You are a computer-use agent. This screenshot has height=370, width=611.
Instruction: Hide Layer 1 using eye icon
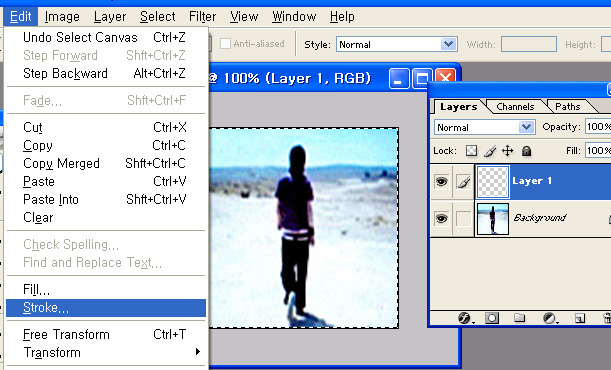(441, 181)
